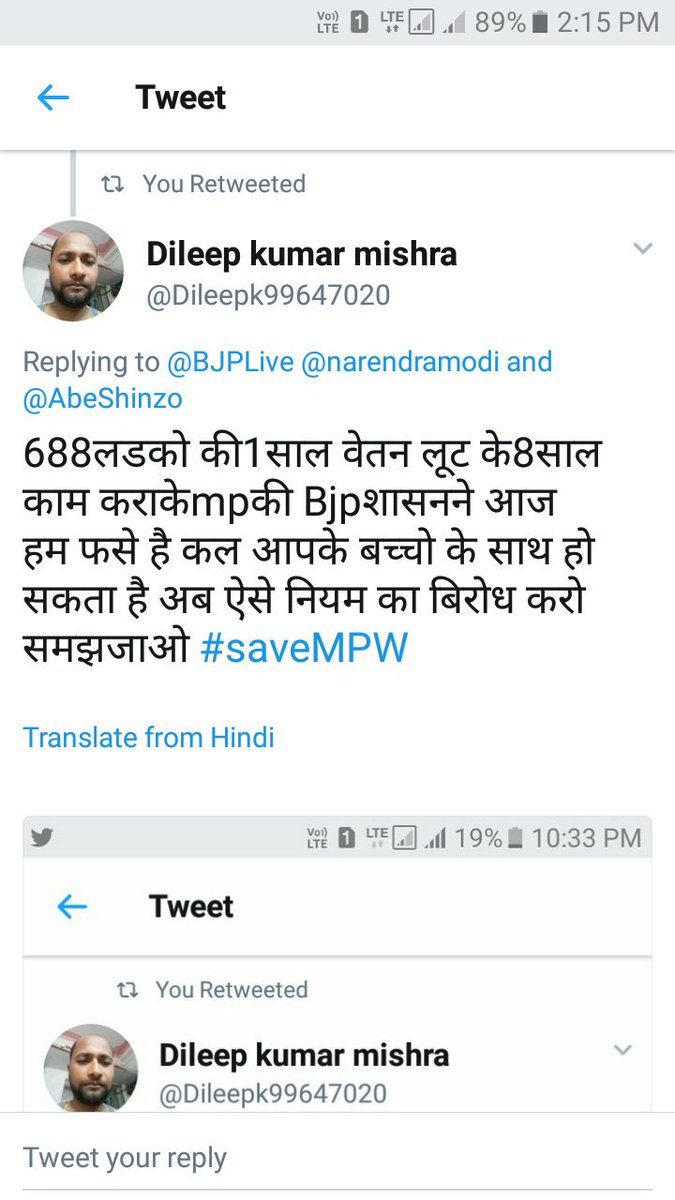Tap the embedded retweet icon
This screenshot has height=1200, width=675.
coord(128,990)
